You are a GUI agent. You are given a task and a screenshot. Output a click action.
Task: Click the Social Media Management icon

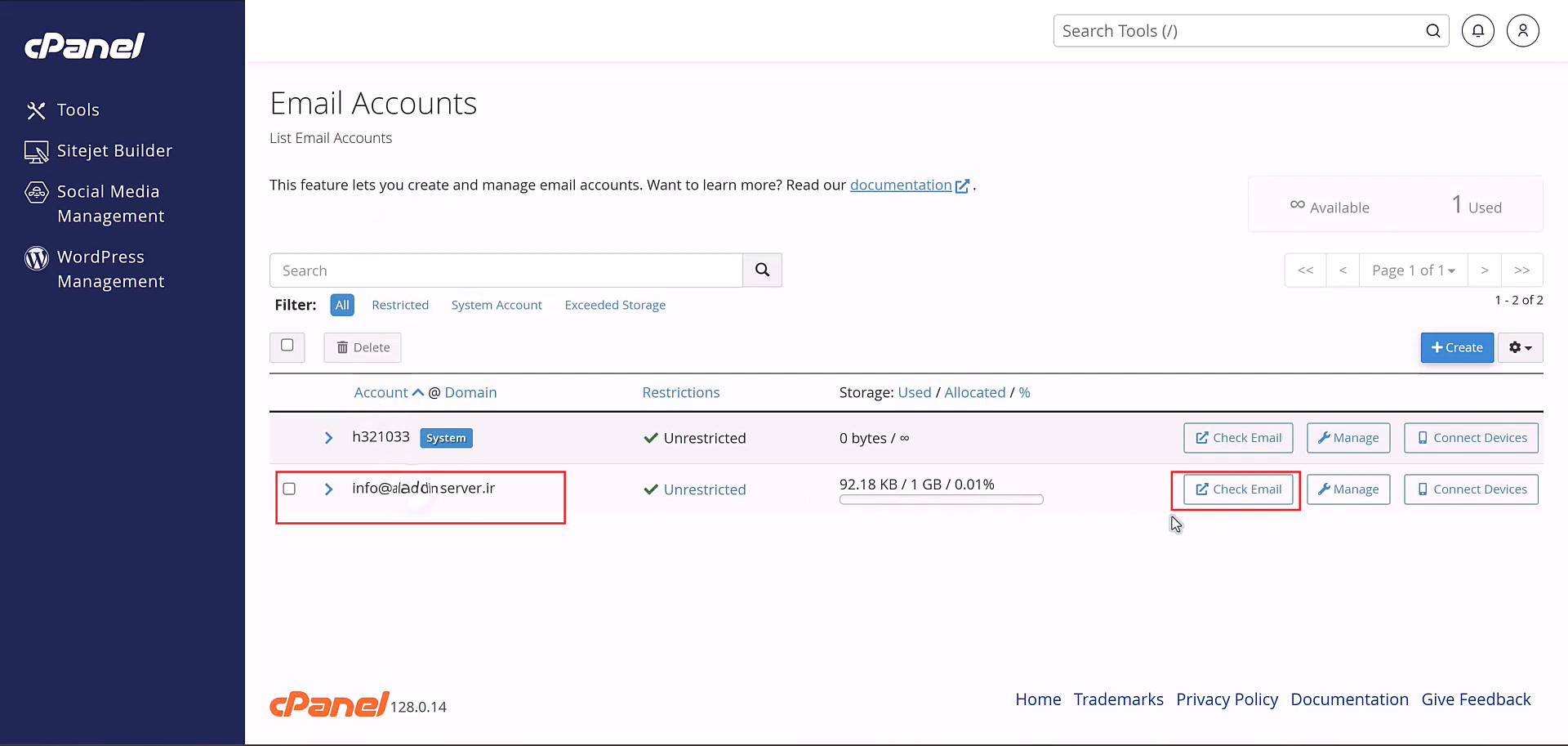36,193
